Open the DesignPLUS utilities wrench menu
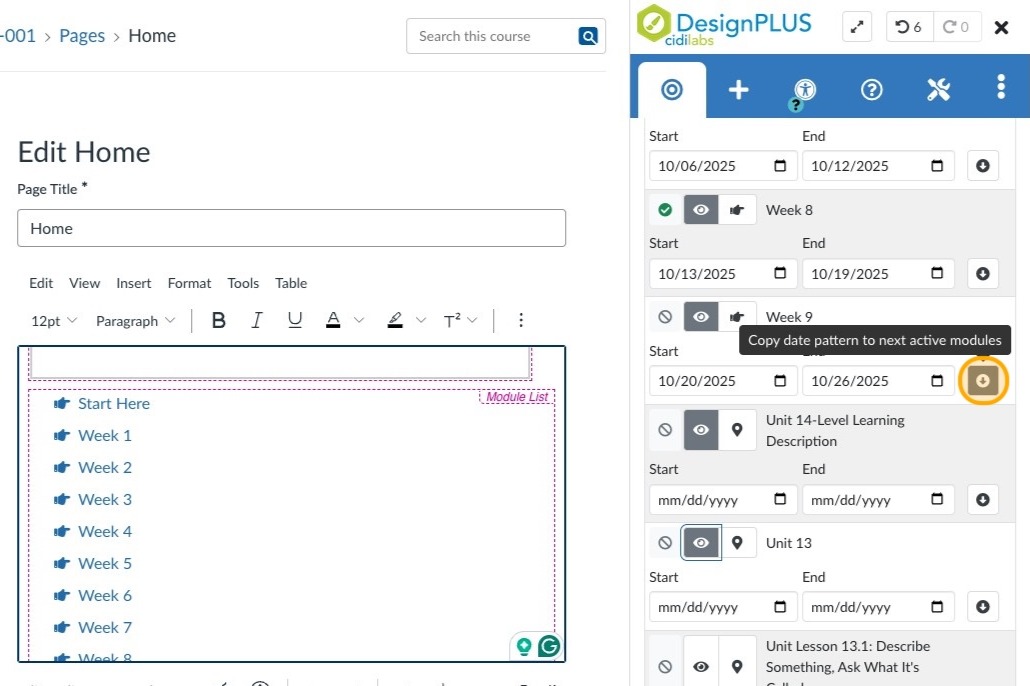This screenshot has height=686, width=1030. point(938,89)
